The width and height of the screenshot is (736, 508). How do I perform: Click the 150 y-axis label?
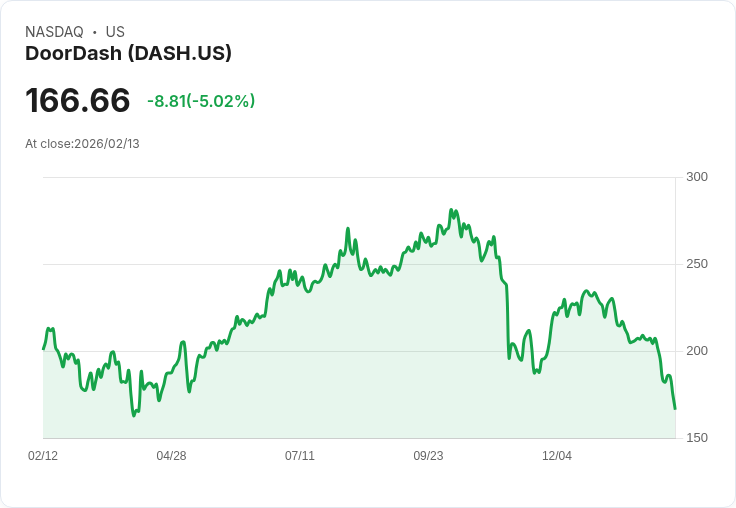pyautogui.click(x=697, y=438)
